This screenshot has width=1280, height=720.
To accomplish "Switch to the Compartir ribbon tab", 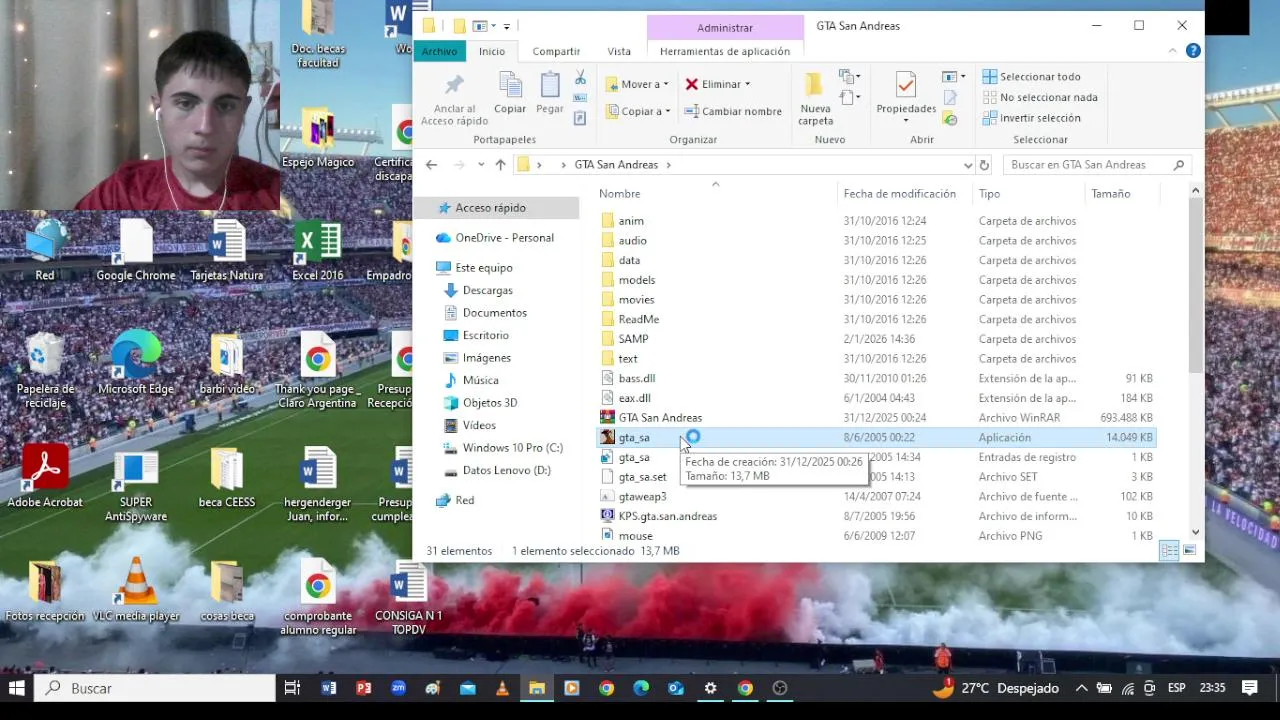I will pos(556,51).
